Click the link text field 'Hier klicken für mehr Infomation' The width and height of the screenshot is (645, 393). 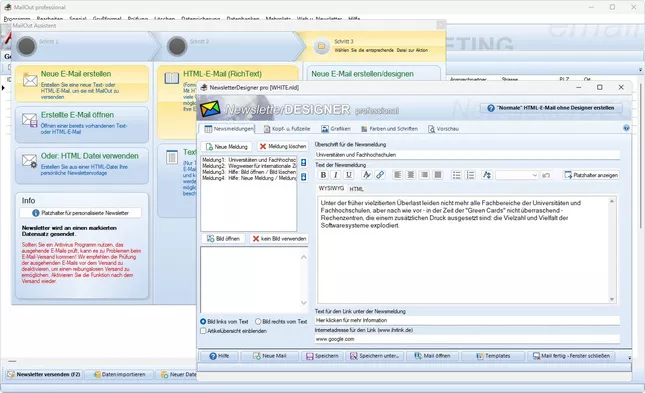467,320
